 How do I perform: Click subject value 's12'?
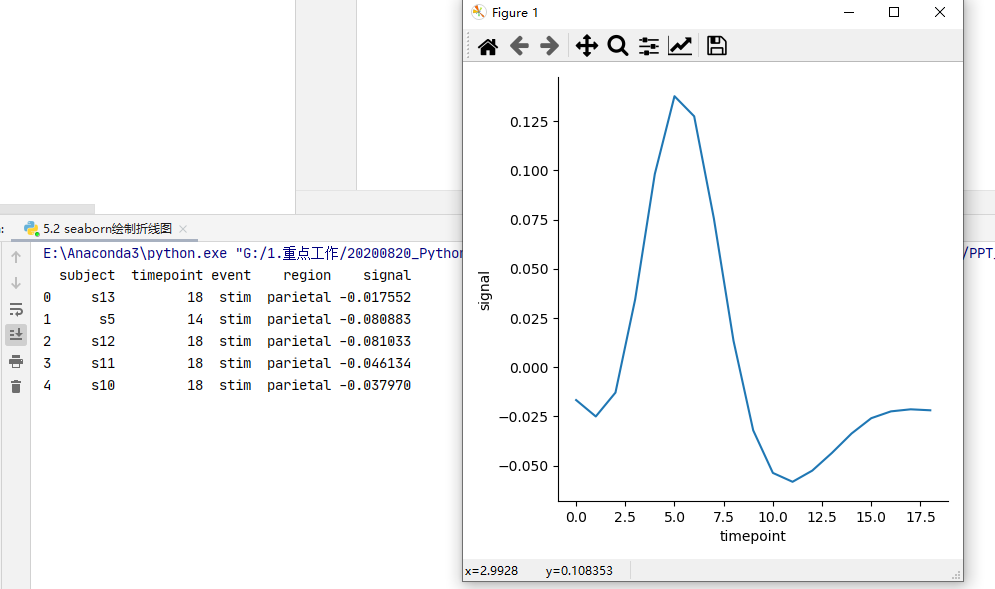[103, 341]
